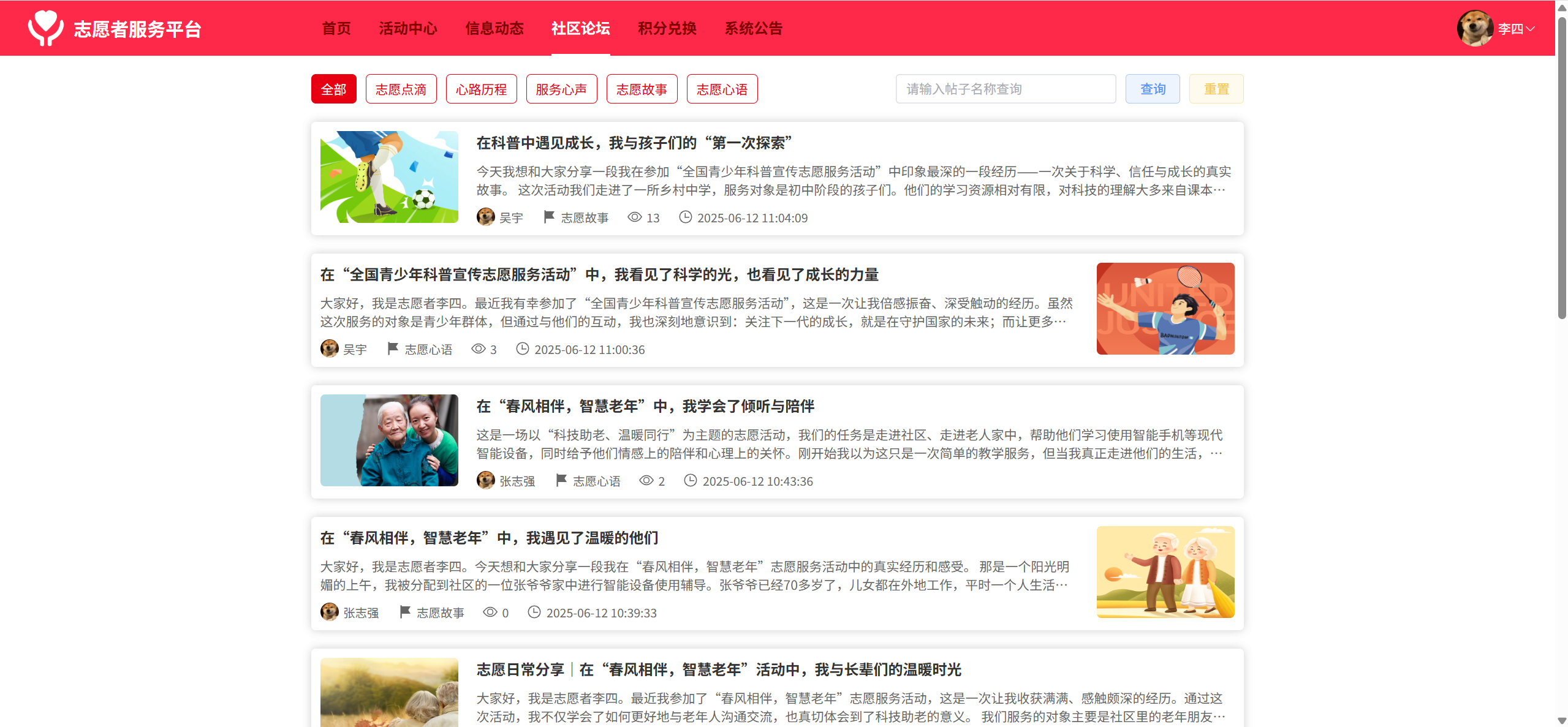The width and height of the screenshot is (1568, 727).
Task: Open the 积分兑换 nav tab
Action: [667, 28]
